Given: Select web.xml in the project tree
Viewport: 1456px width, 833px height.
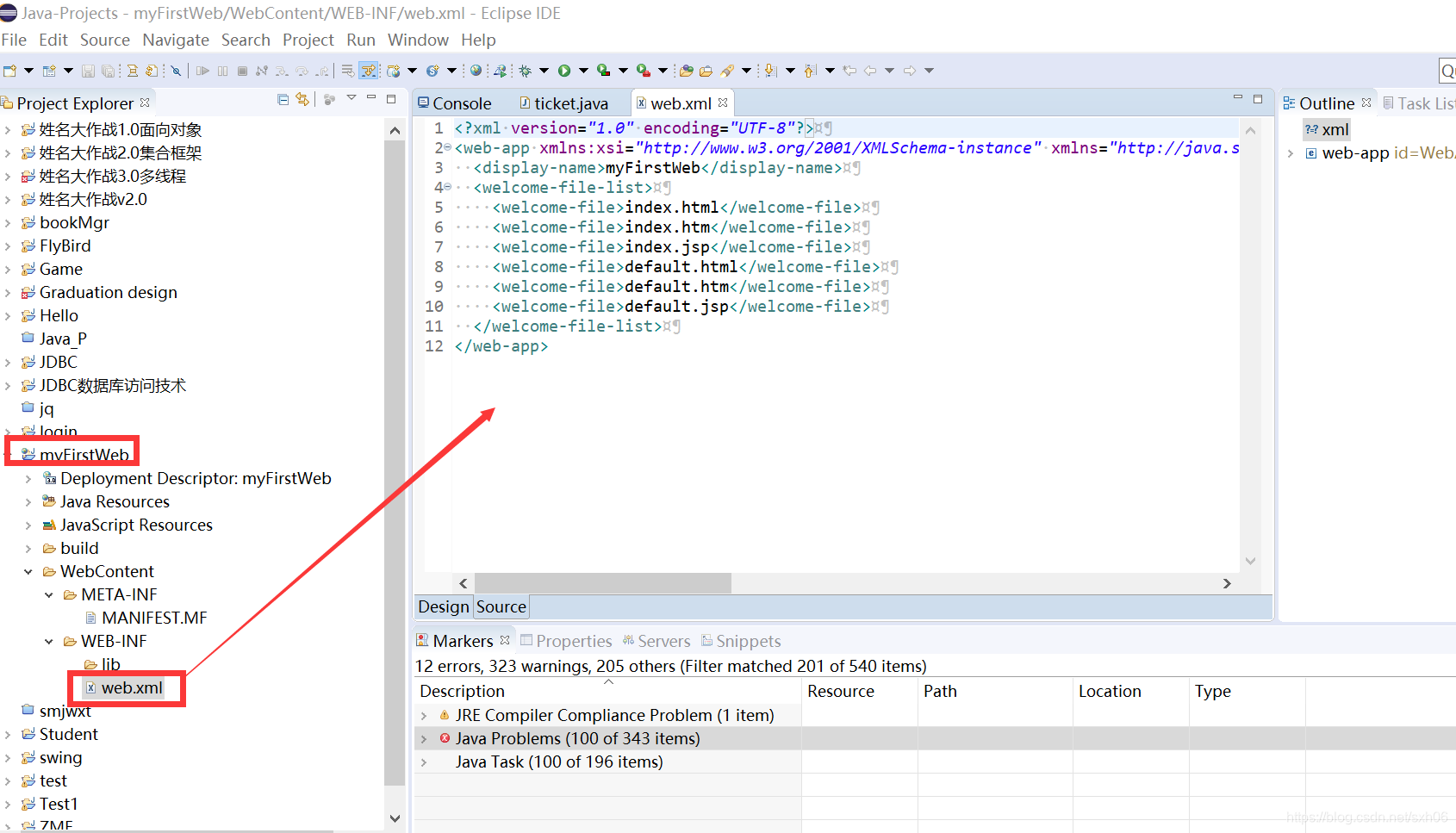Looking at the screenshot, I should pos(131,687).
